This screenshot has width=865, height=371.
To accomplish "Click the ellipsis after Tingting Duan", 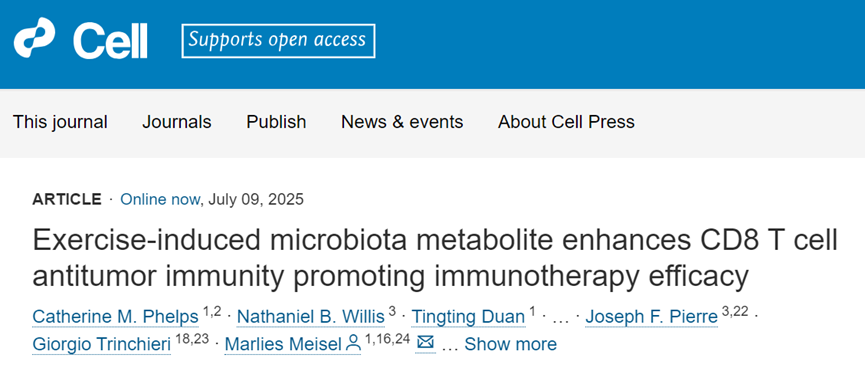I will [x=560, y=318].
